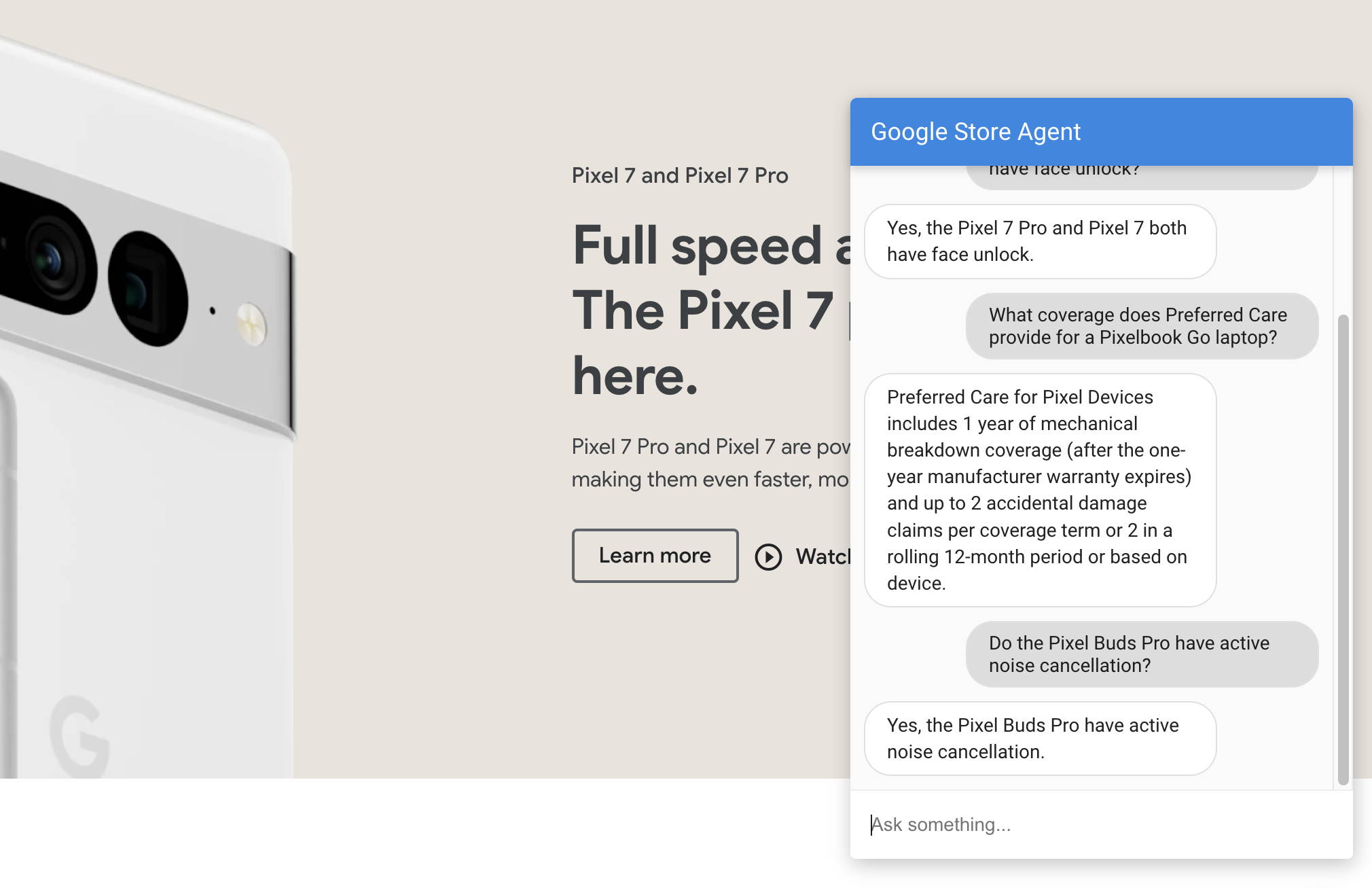Click the Learn more button

653,555
